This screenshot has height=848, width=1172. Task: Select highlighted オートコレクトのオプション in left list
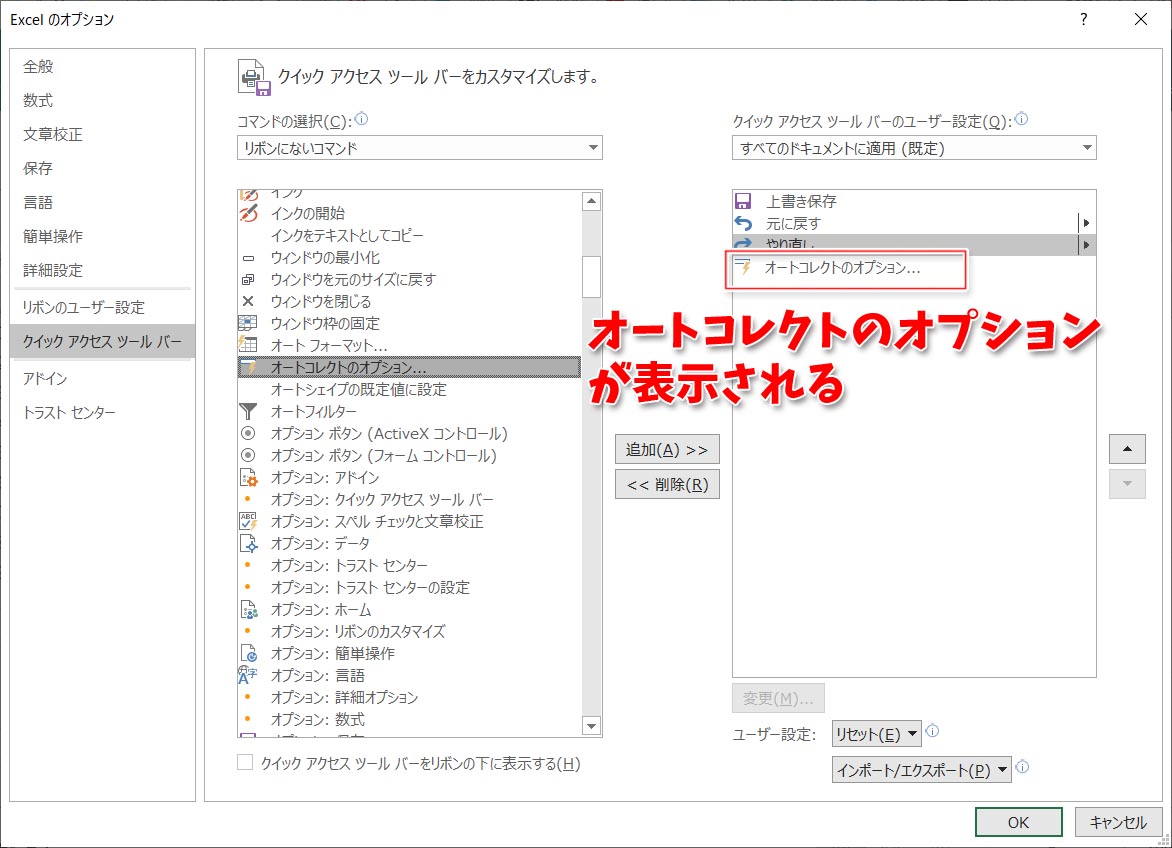coord(409,367)
